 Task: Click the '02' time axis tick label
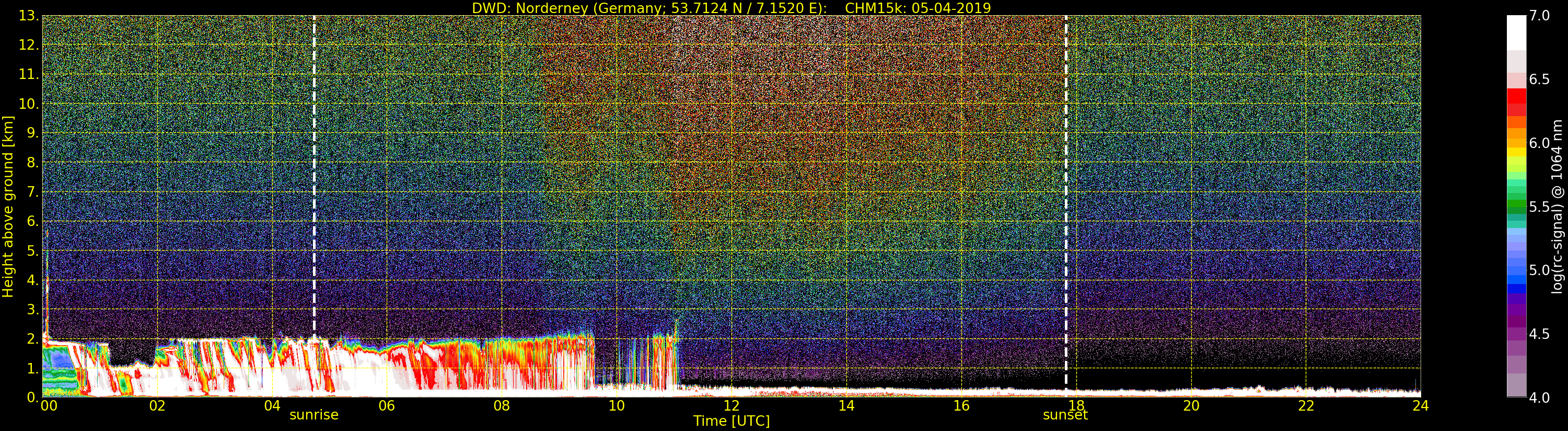coord(157,405)
